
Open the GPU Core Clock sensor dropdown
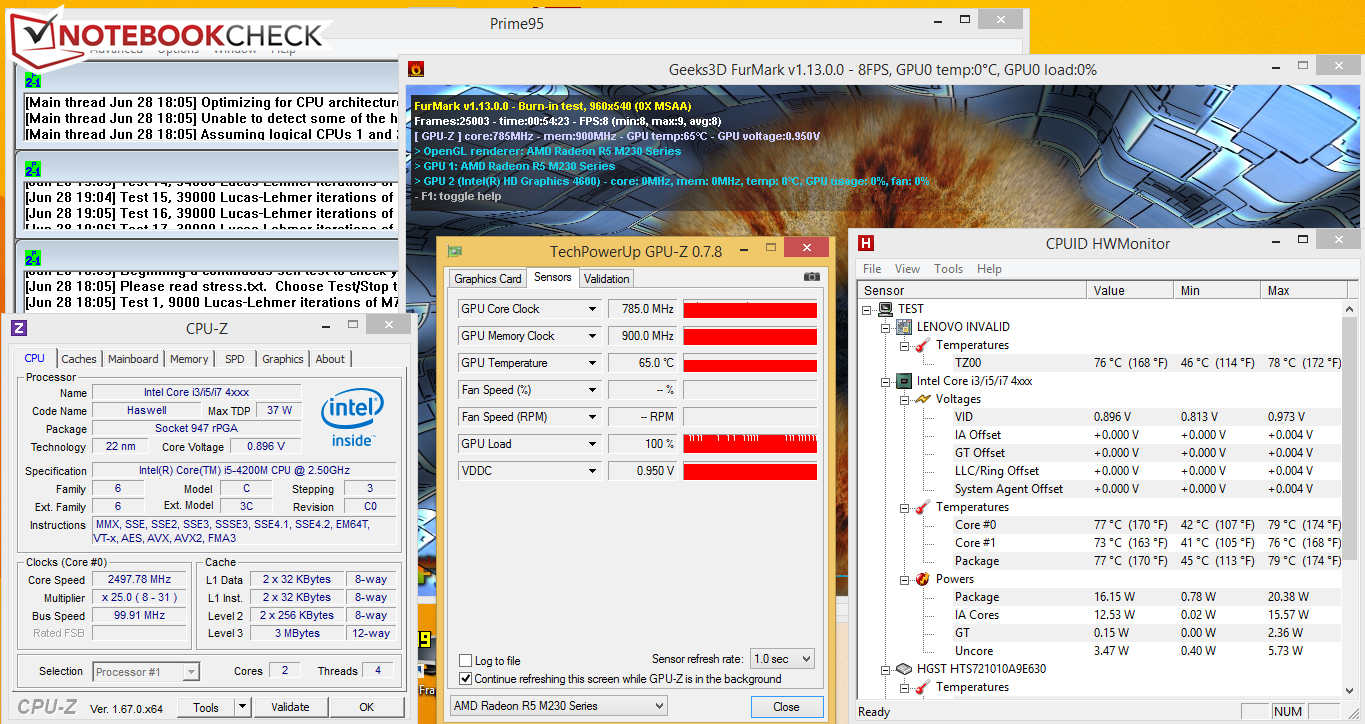pyautogui.click(x=592, y=309)
